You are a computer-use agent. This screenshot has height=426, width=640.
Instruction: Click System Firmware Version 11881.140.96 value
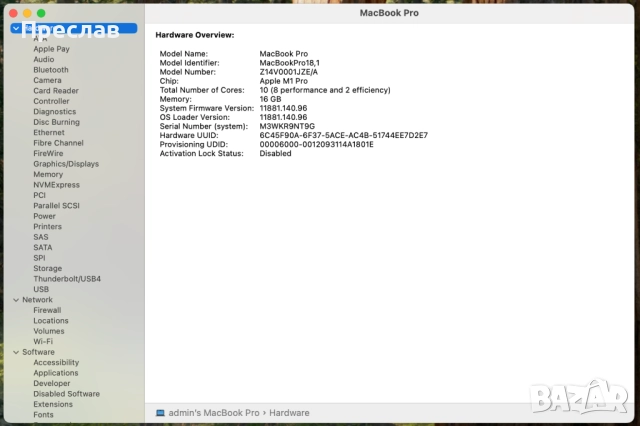click(283, 109)
